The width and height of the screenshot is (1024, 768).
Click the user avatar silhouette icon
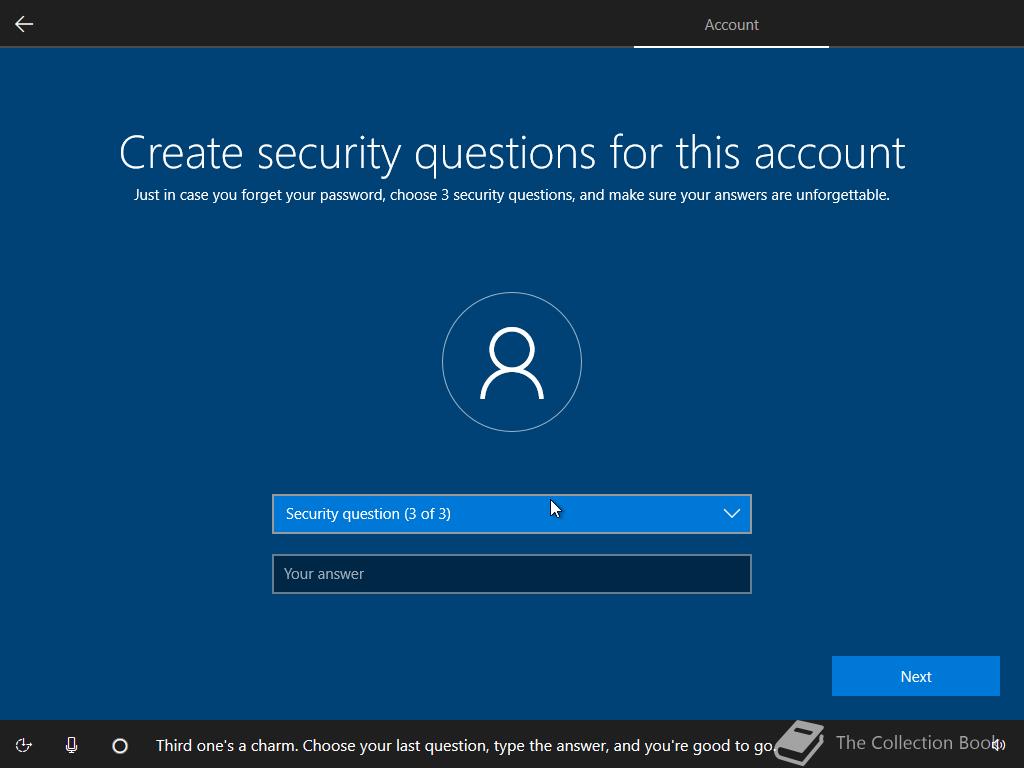coord(512,363)
